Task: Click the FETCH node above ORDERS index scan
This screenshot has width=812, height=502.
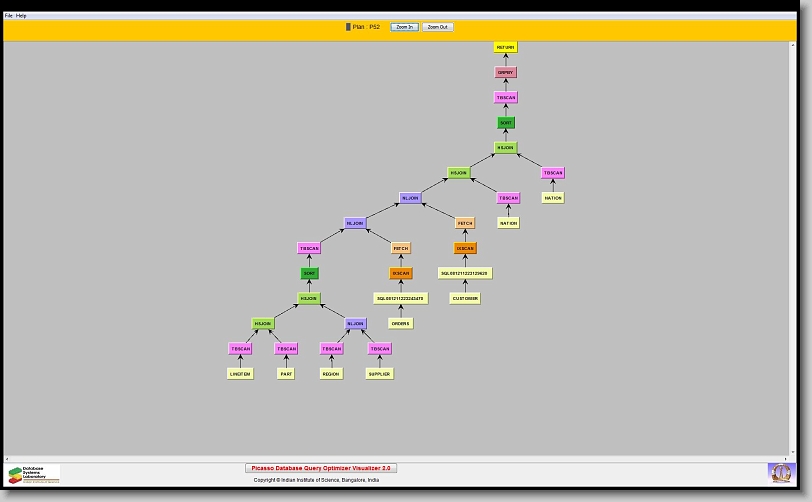Action: (400, 248)
